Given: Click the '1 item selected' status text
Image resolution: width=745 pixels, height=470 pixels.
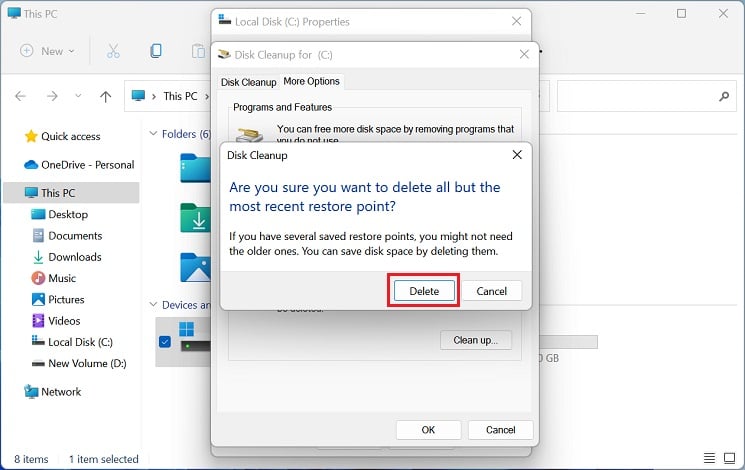Looking at the screenshot, I should point(104,459).
